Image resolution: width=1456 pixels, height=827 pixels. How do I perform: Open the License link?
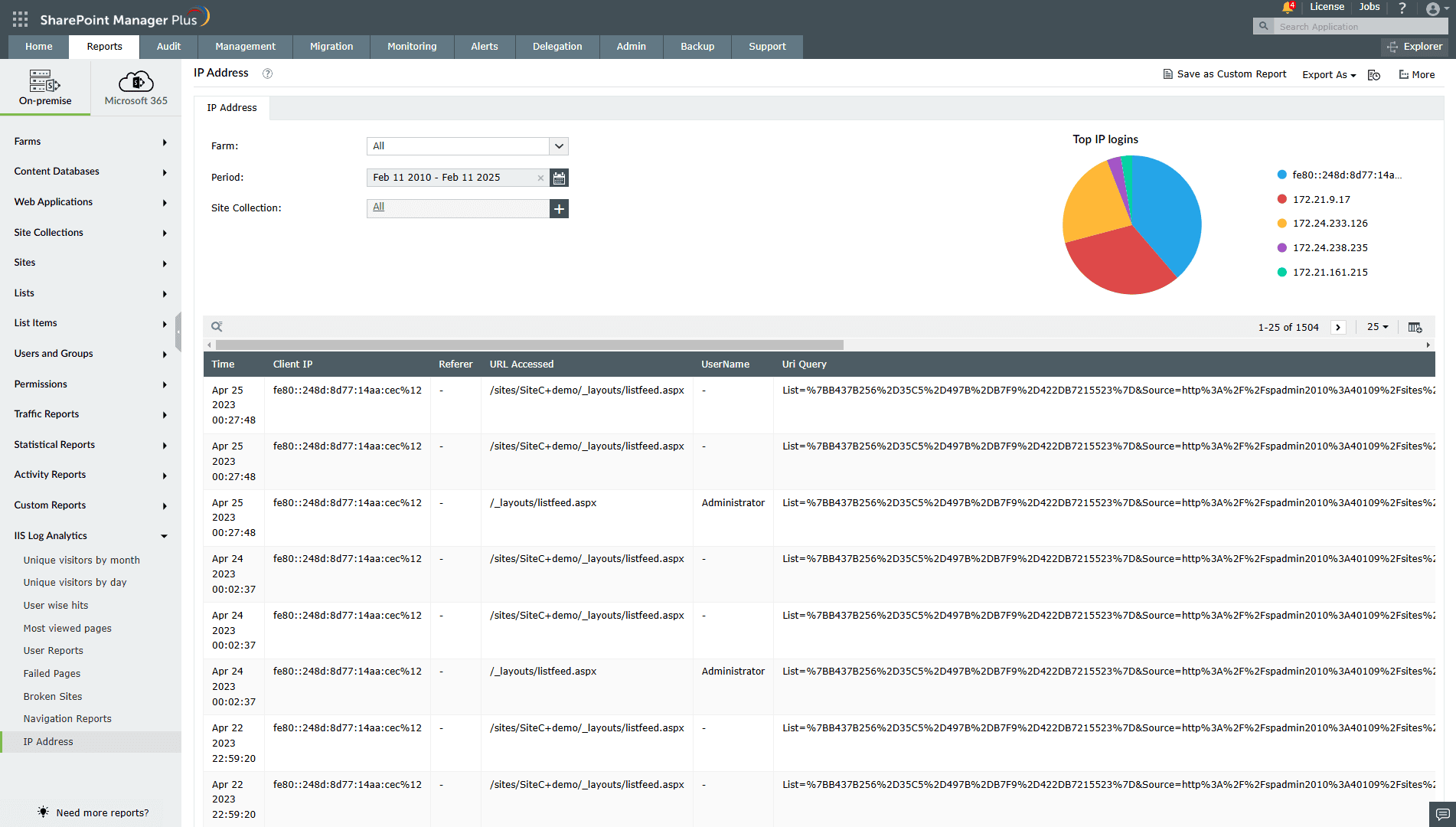click(x=1327, y=7)
